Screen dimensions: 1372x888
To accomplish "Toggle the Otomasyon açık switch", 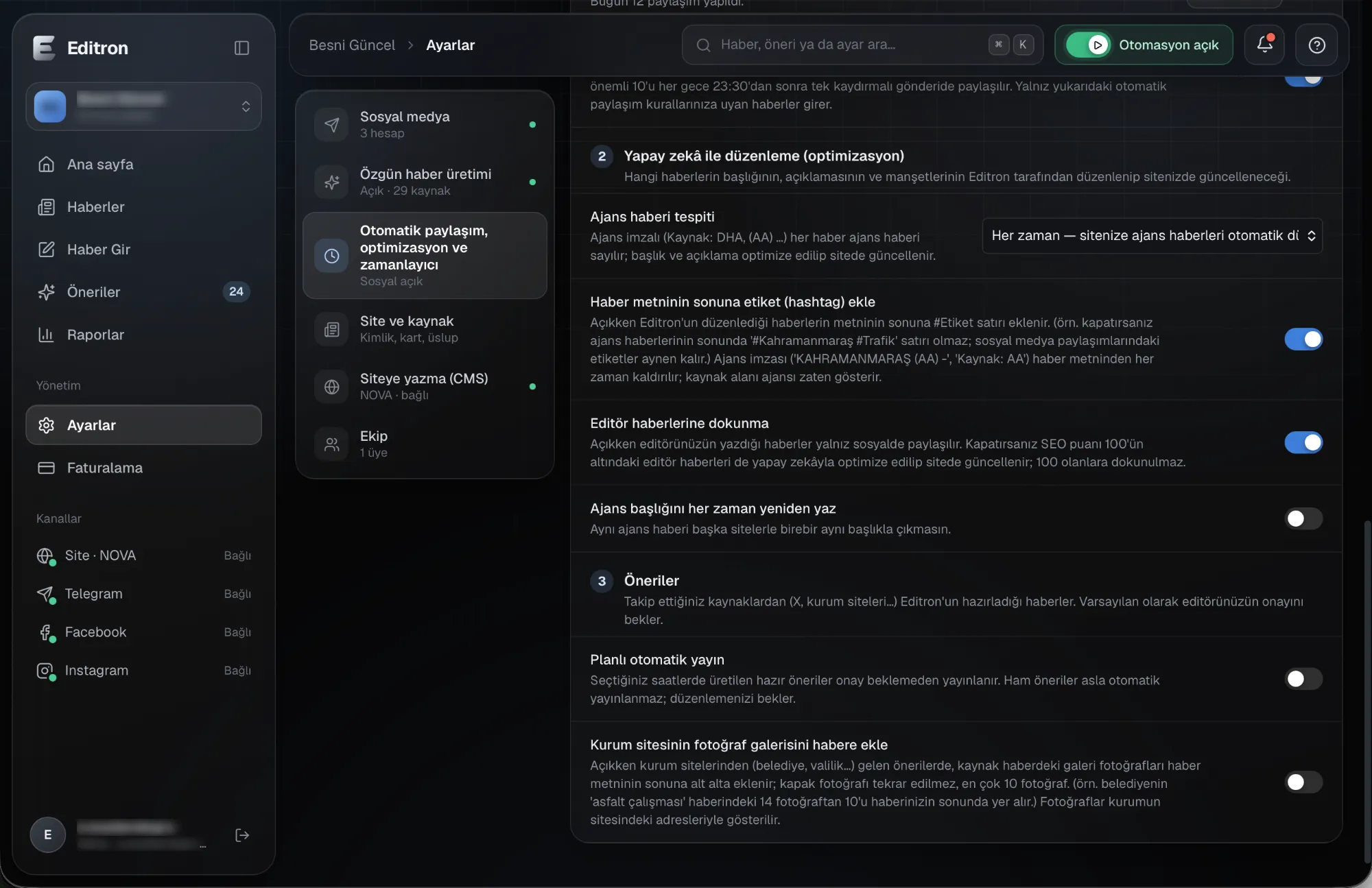I will click(1088, 45).
